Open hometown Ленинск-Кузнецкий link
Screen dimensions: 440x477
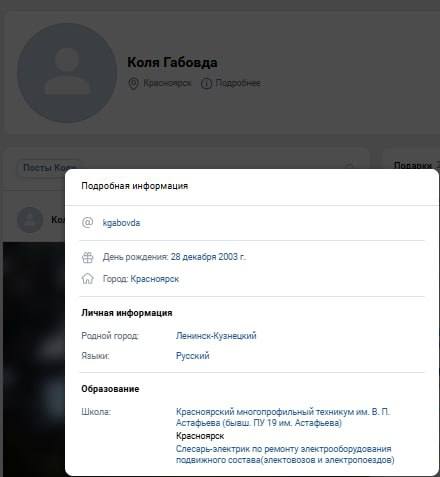pyautogui.click(x=216, y=336)
